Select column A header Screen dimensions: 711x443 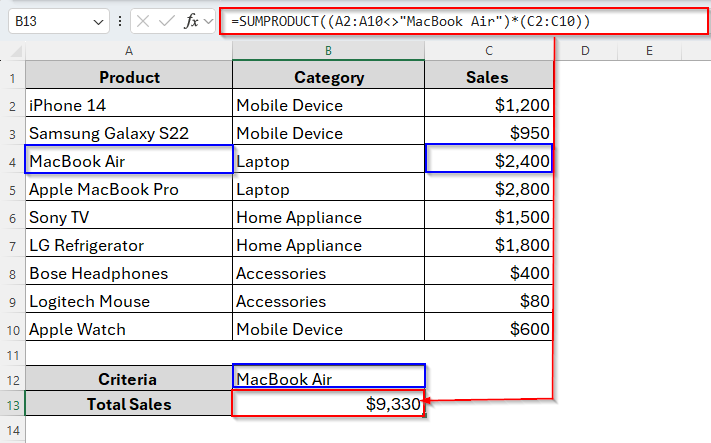click(129, 50)
